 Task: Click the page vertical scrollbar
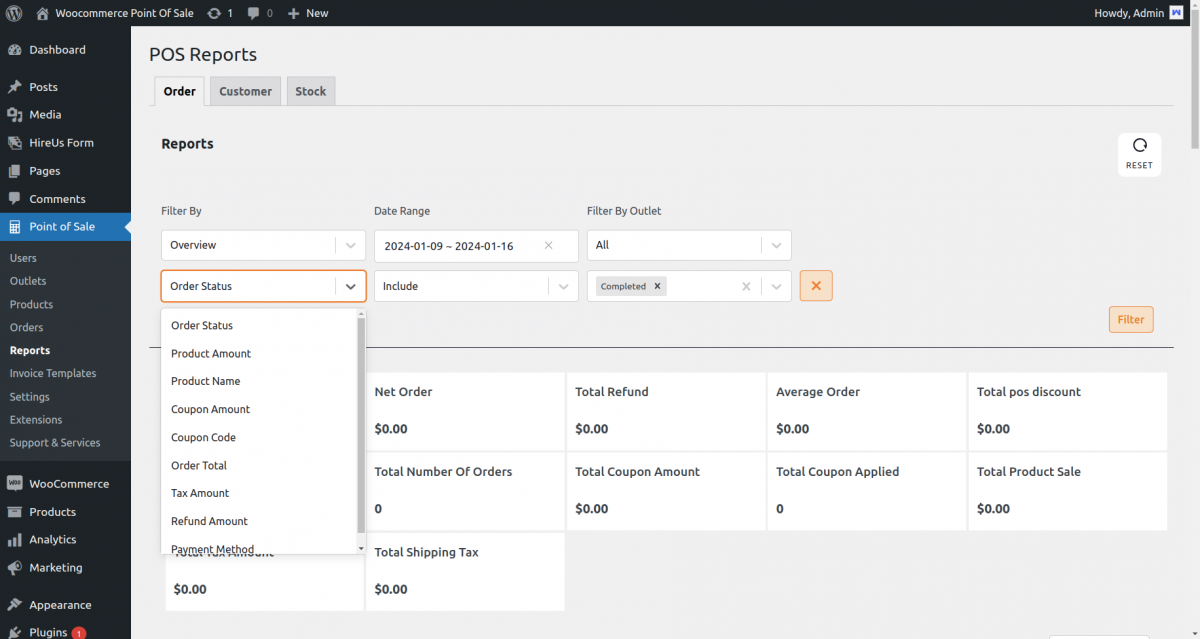1194,80
